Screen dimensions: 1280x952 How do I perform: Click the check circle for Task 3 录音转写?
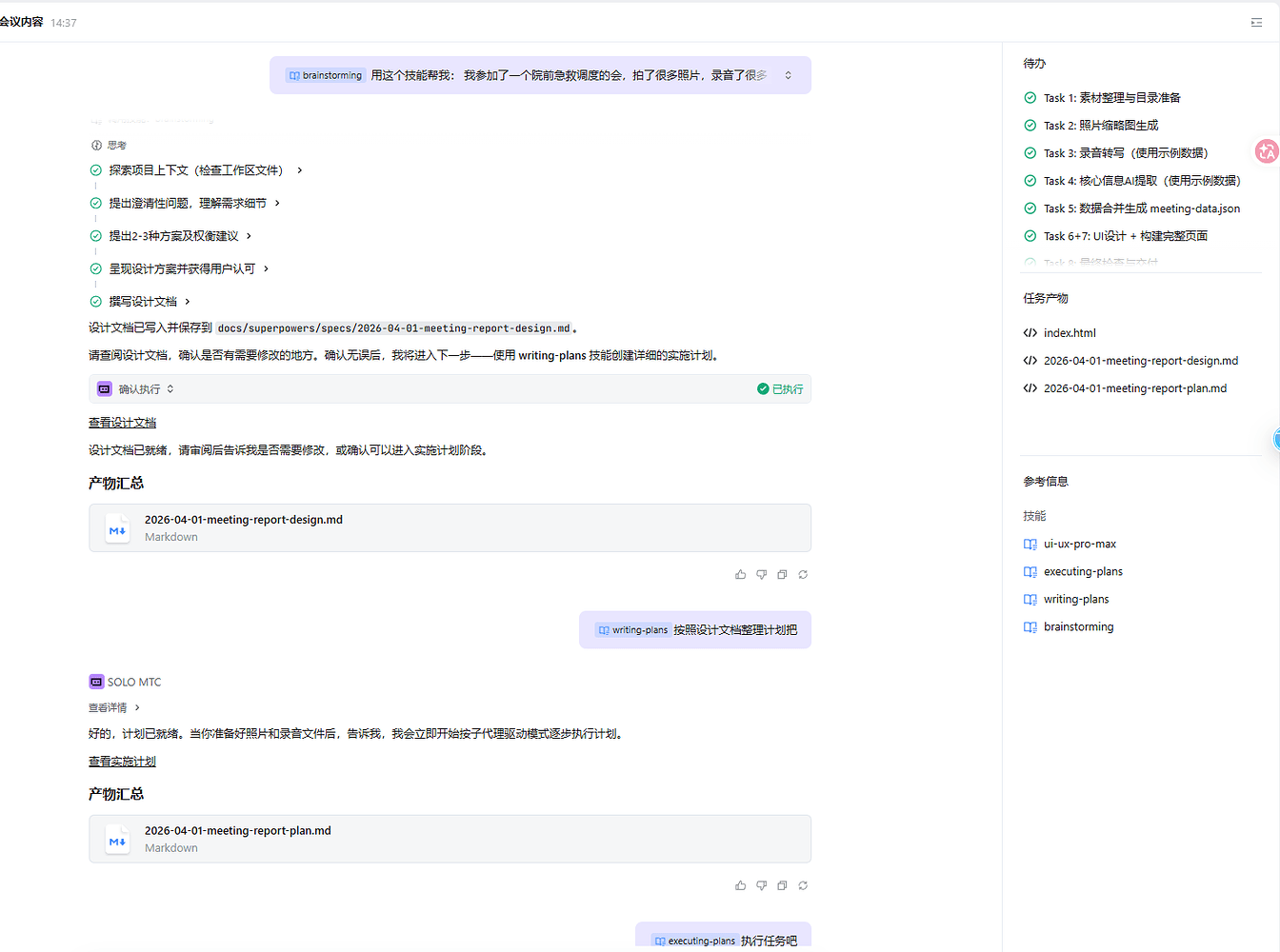click(1030, 153)
